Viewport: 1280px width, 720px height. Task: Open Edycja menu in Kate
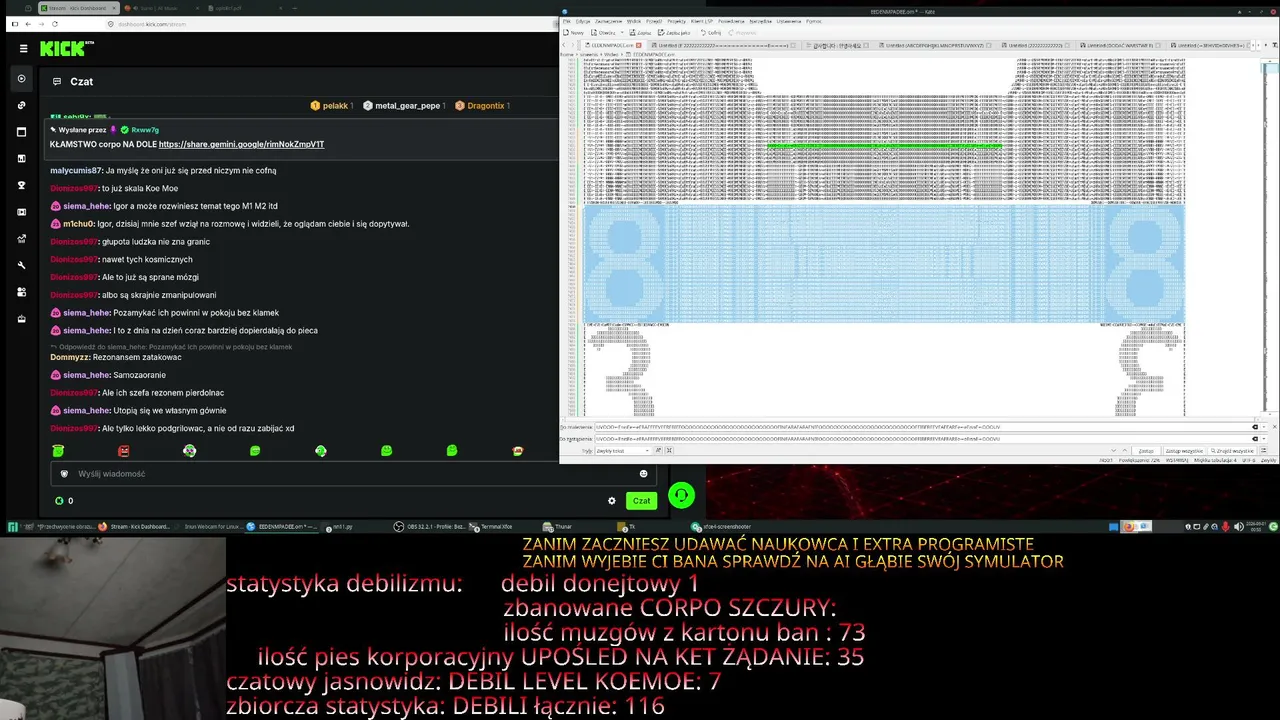582,21
